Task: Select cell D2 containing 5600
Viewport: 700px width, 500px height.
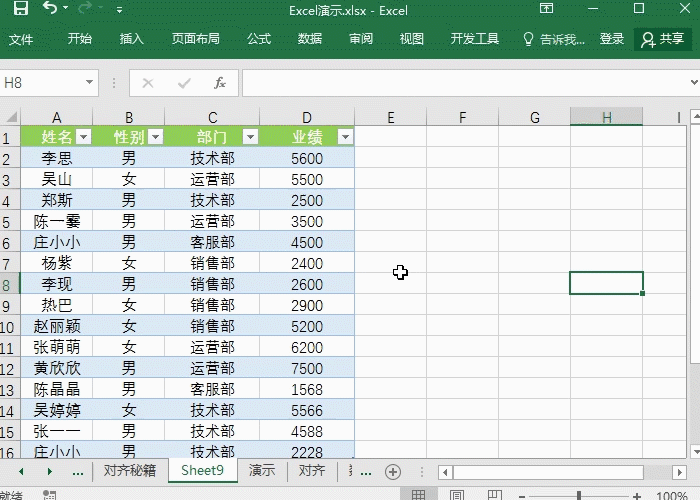Action: pos(307,158)
